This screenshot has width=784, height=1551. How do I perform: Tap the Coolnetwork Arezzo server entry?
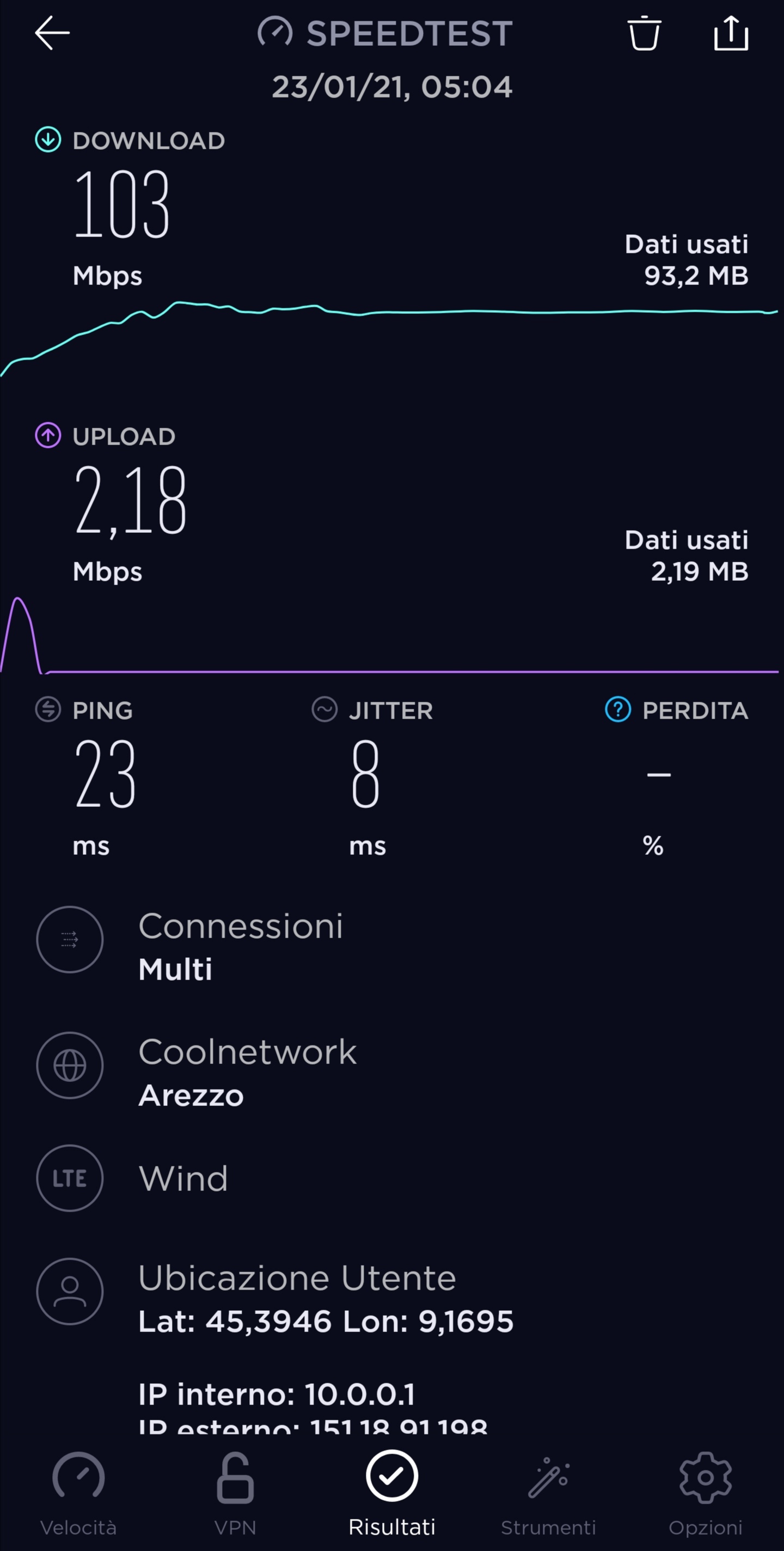click(x=248, y=1073)
